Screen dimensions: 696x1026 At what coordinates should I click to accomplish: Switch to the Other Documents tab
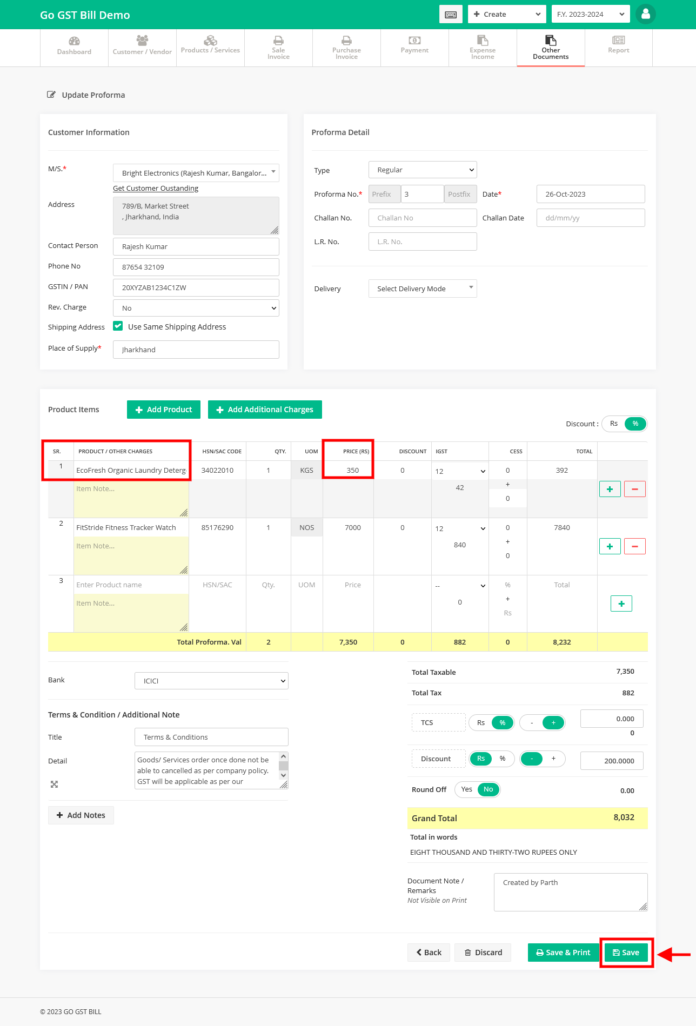point(549,46)
